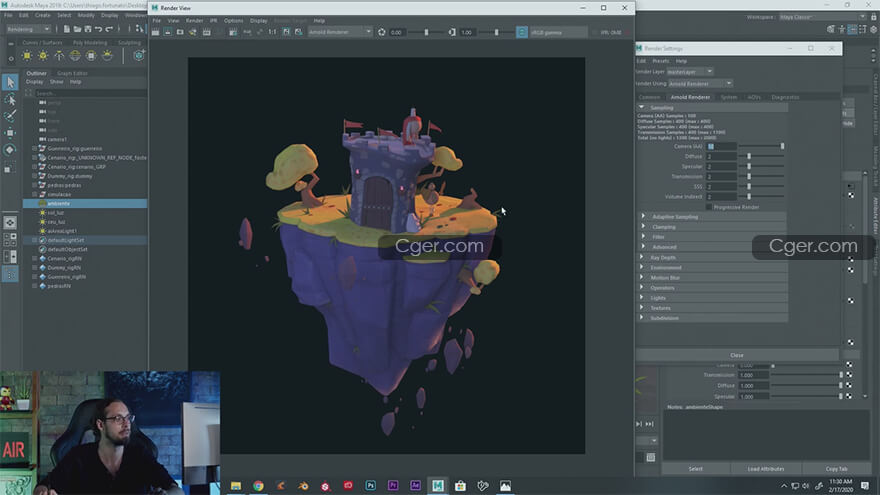Open Premiere Pro from the taskbar

(393, 485)
